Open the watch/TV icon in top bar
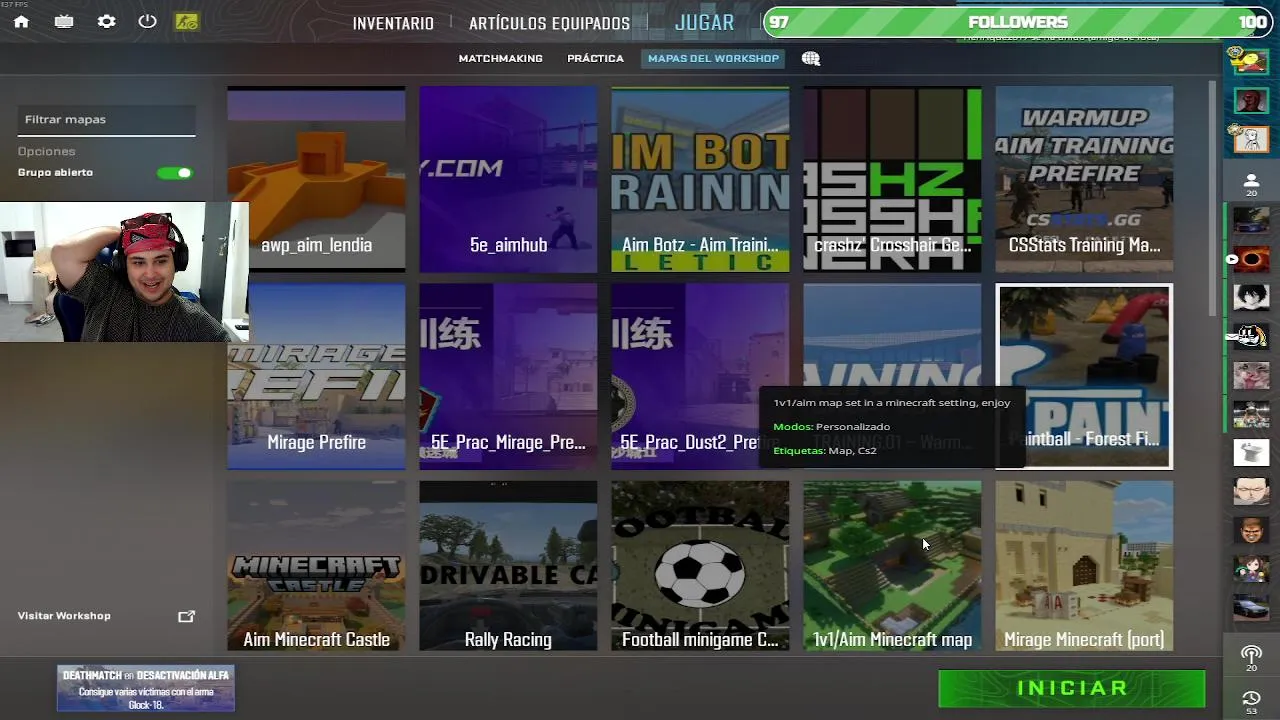The width and height of the screenshot is (1280, 720). [64, 21]
